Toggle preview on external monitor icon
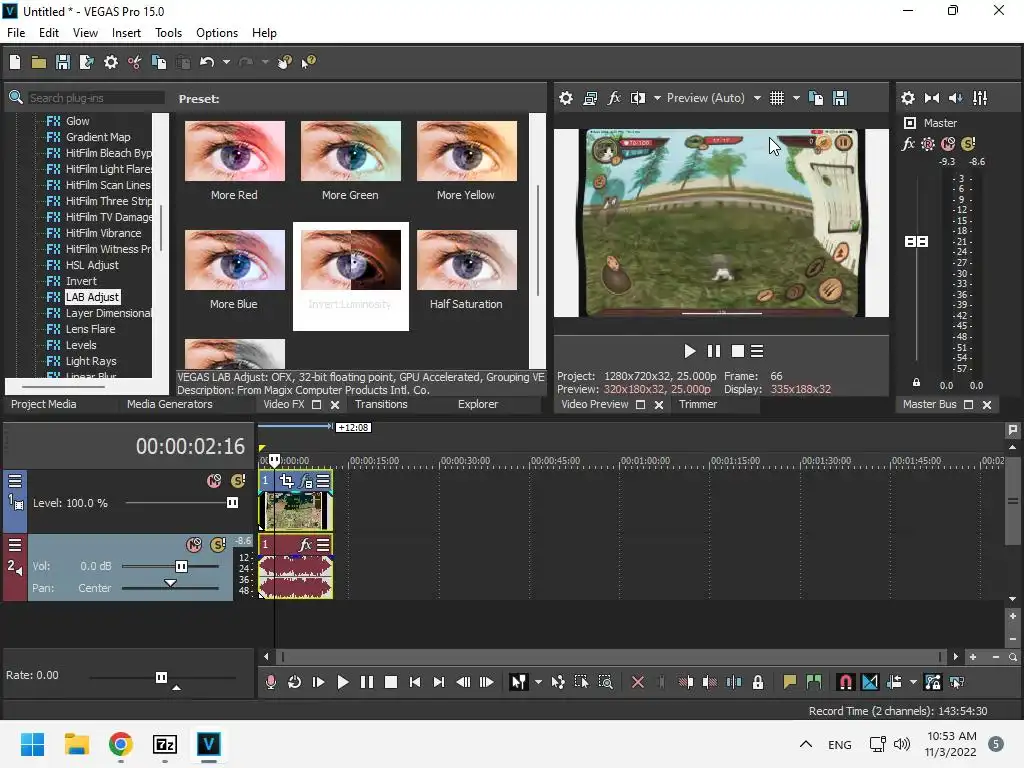Screen dimensions: 1024x768 pyautogui.click(x=590, y=98)
